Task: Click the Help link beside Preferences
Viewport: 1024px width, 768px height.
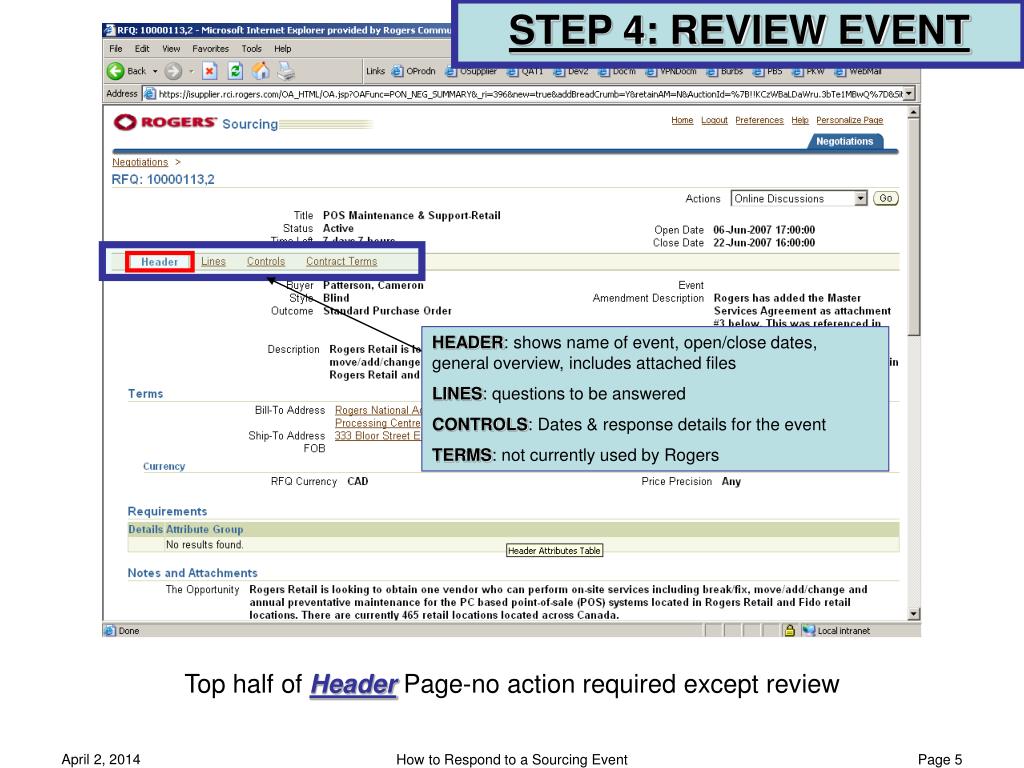Action: pos(800,120)
